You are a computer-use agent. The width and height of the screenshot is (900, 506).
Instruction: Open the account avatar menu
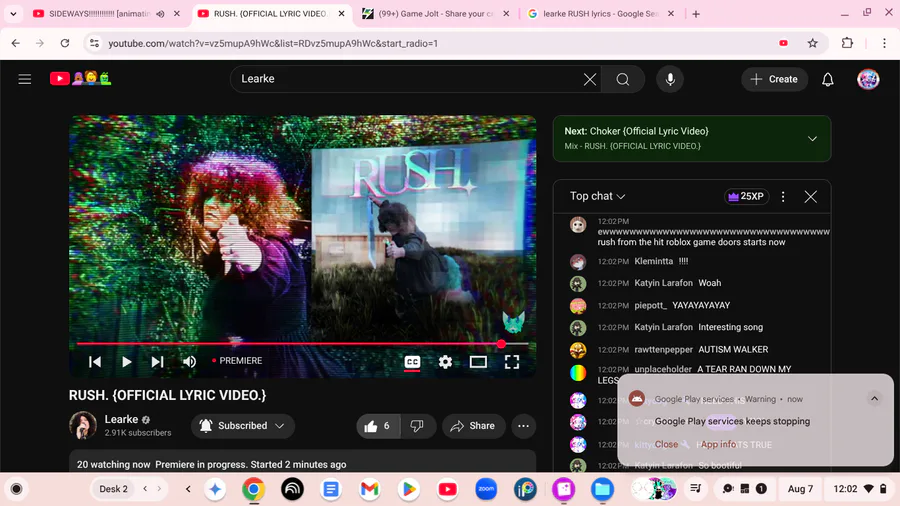[x=868, y=79]
